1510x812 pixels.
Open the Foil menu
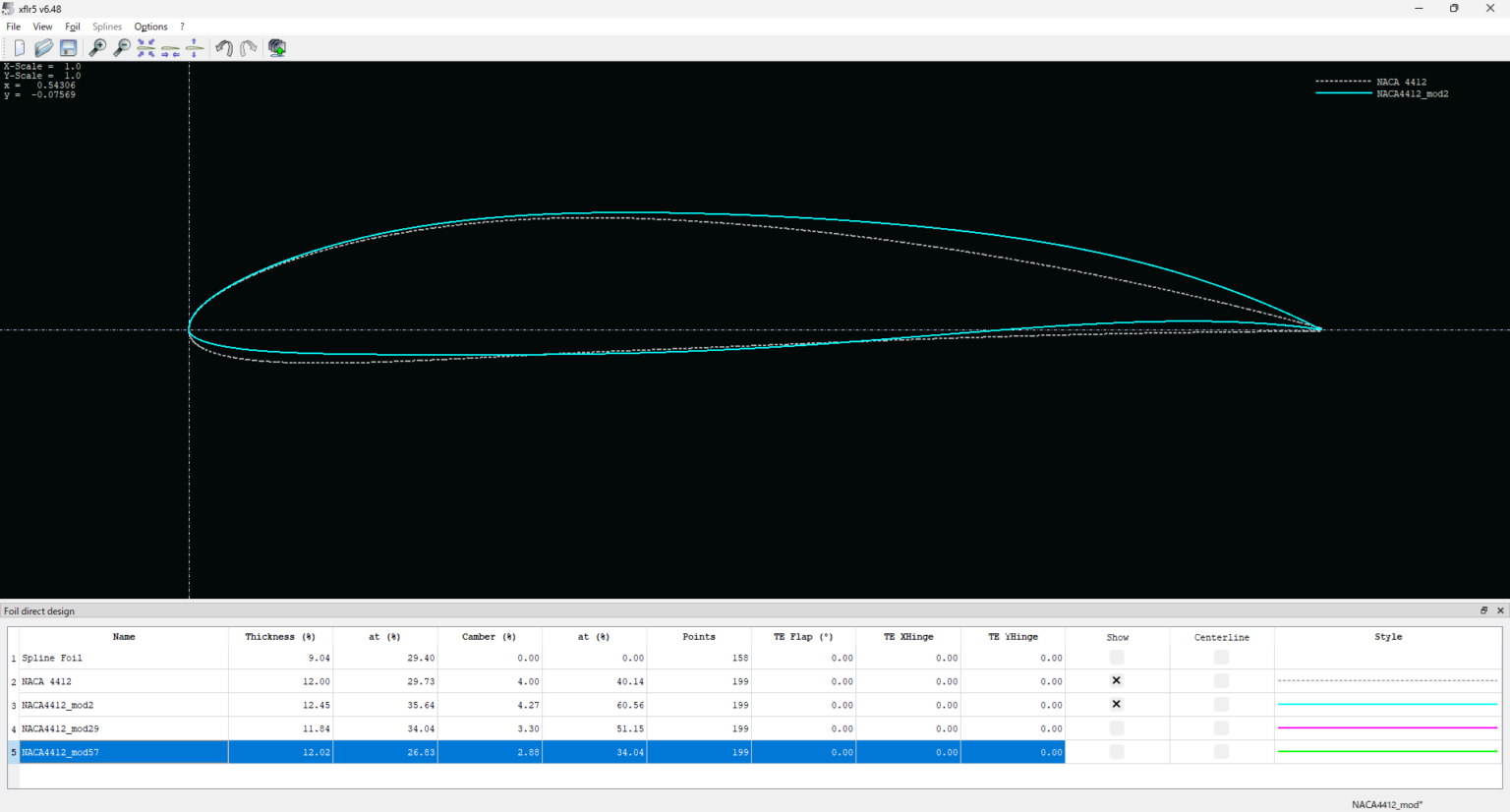(x=73, y=27)
